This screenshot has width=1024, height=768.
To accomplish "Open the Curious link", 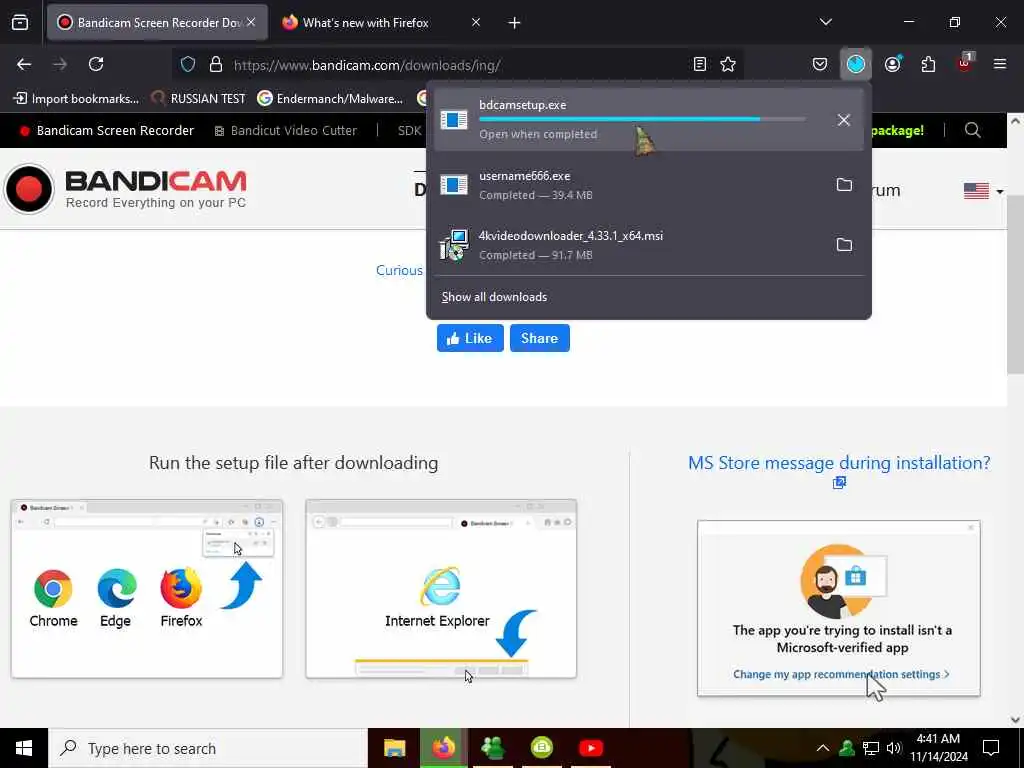I will coord(399,270).
